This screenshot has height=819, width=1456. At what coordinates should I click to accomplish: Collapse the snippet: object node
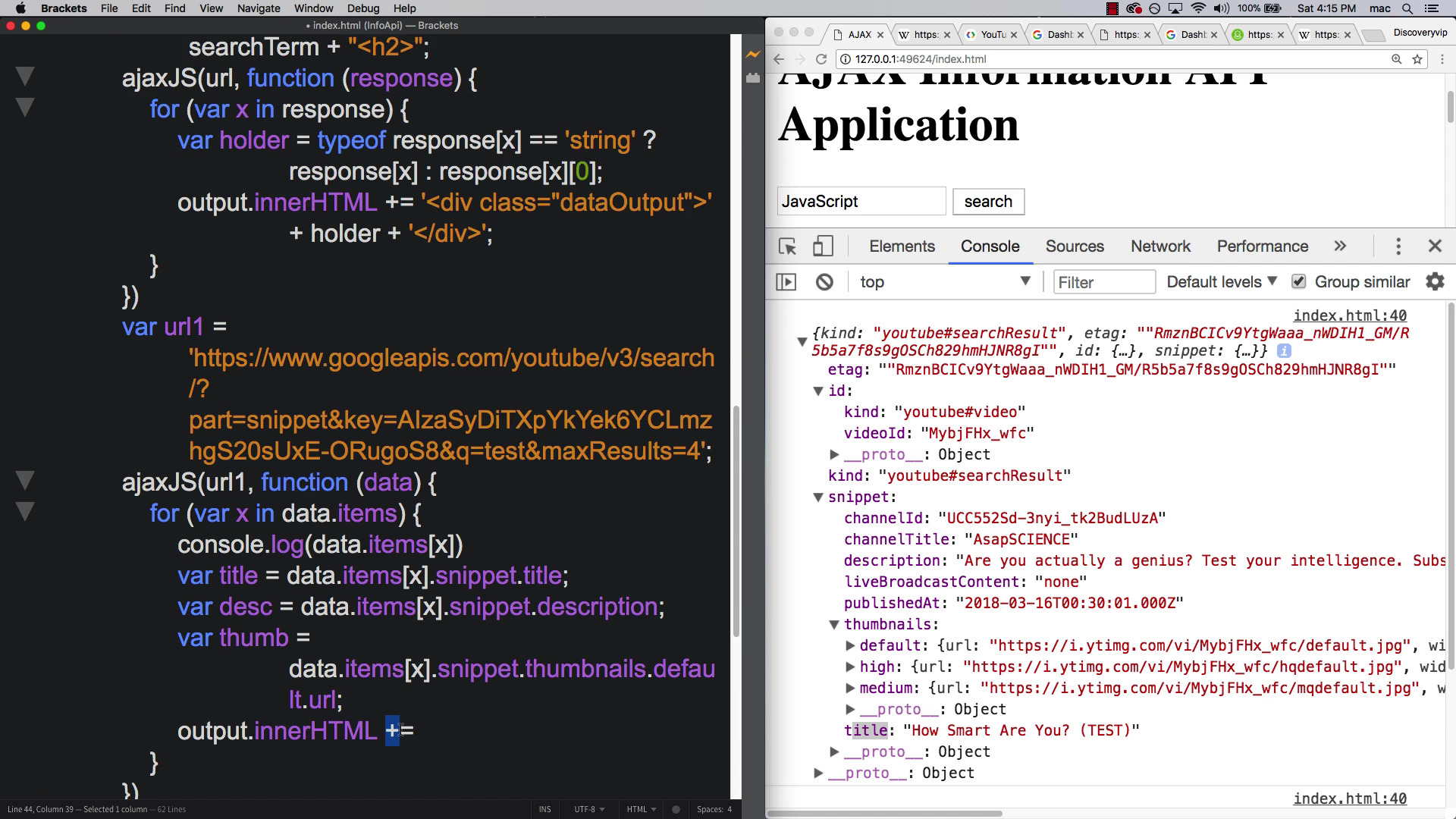[x=818, y=497]
